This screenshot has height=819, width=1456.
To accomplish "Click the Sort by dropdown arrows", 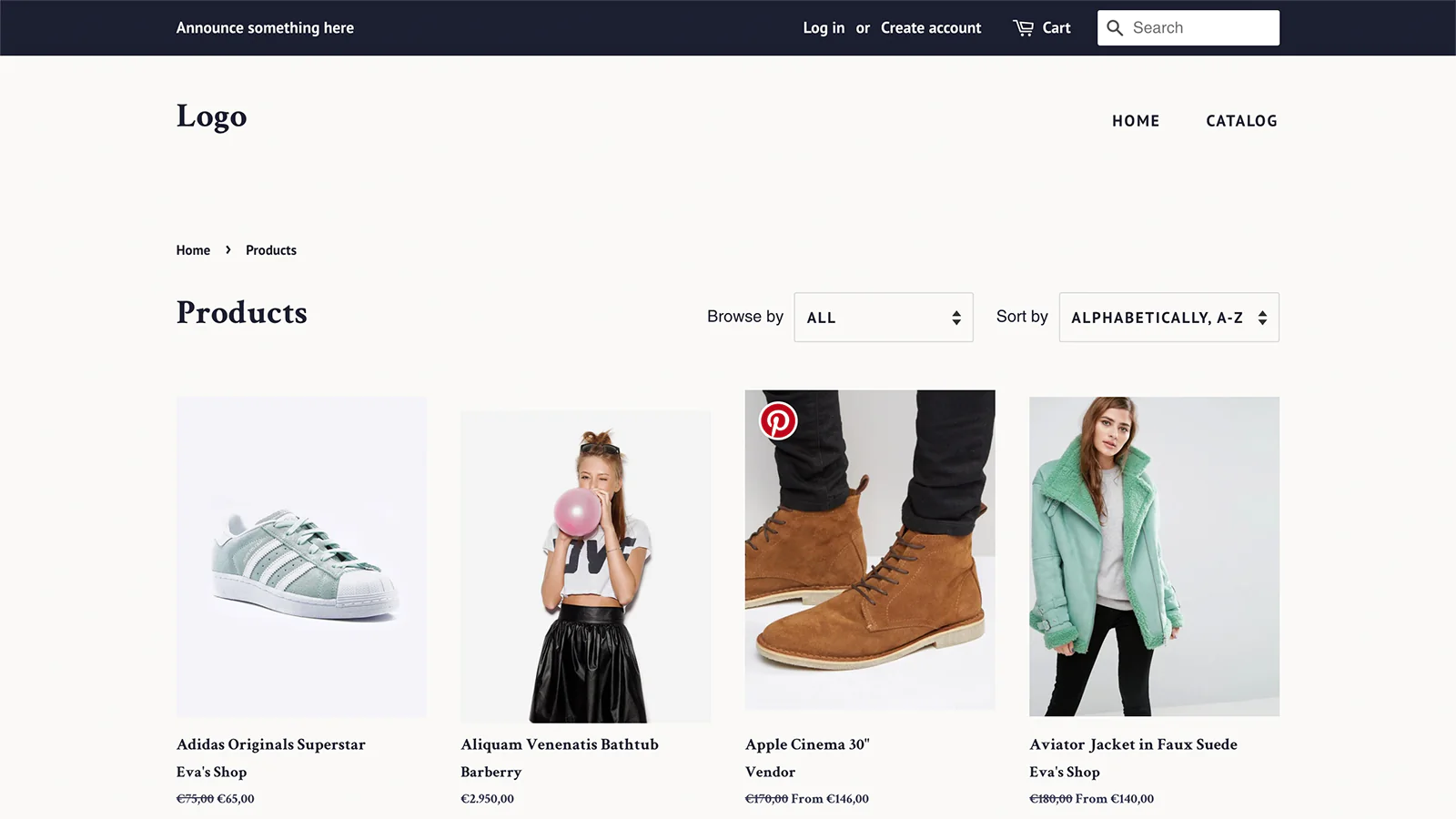I will [x=1262, y=318].
